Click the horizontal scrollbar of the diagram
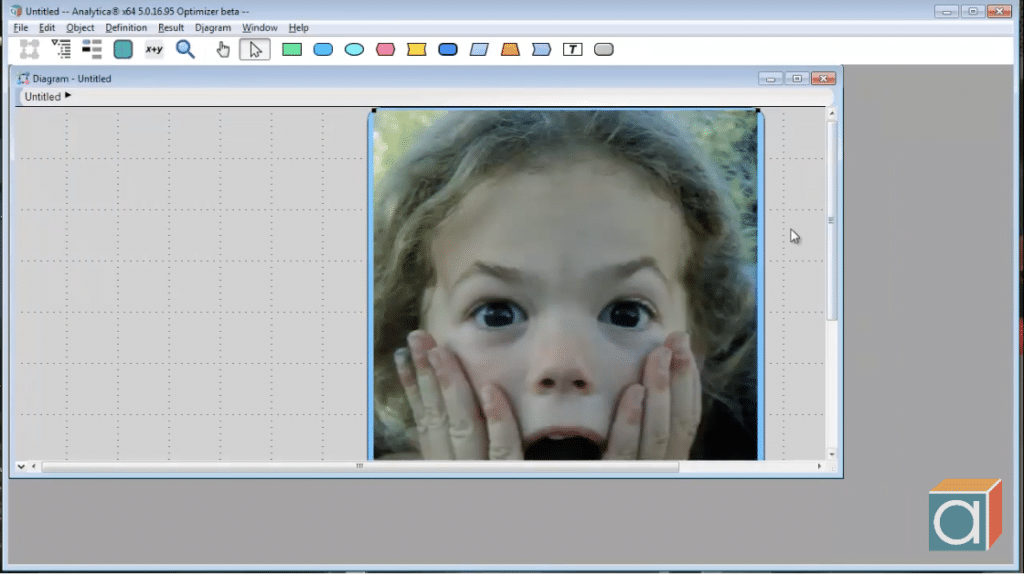 360,467
